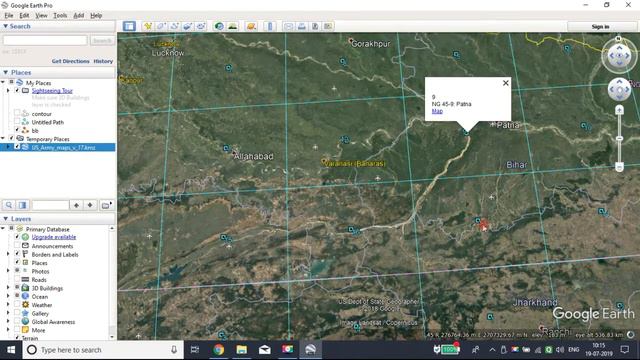This screenshot has height=360, width=640.
Task: Enable the Untitled Path checkbox
Action: (17, 122)
